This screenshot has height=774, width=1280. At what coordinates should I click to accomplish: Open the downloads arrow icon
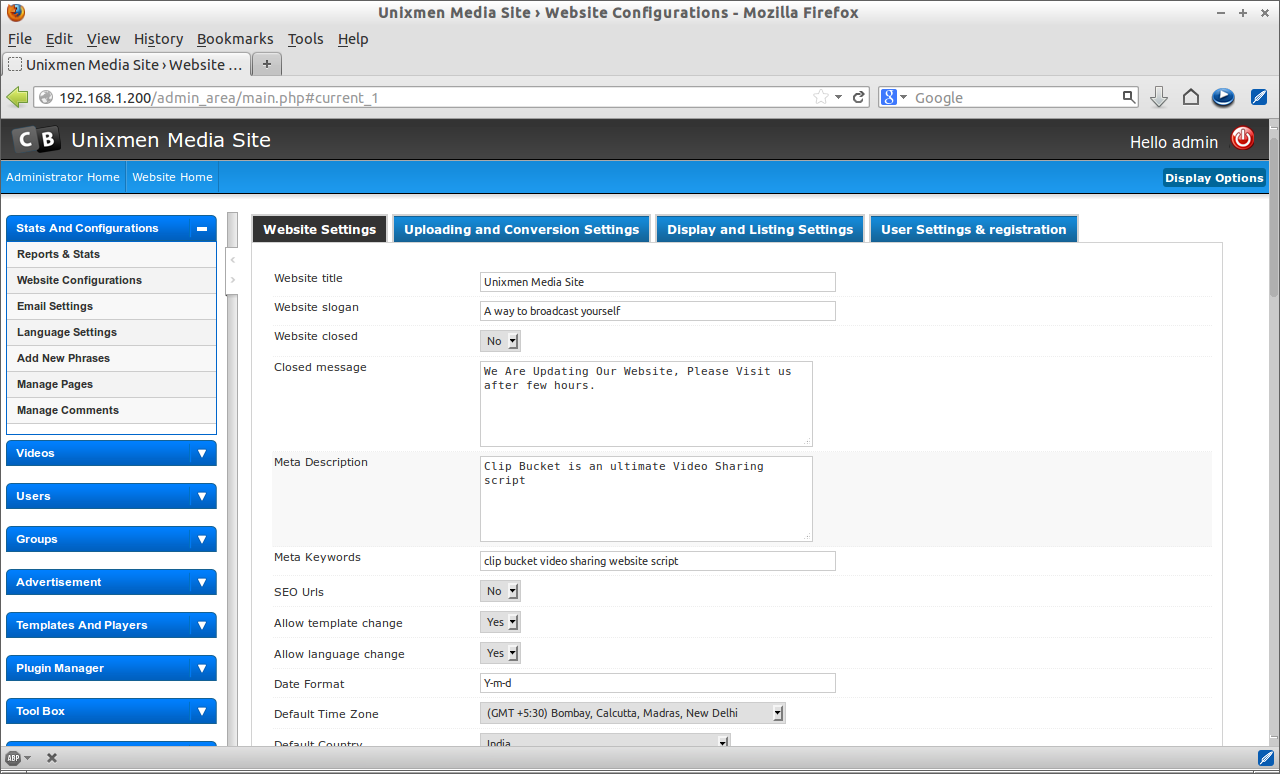click(1159, 97)
